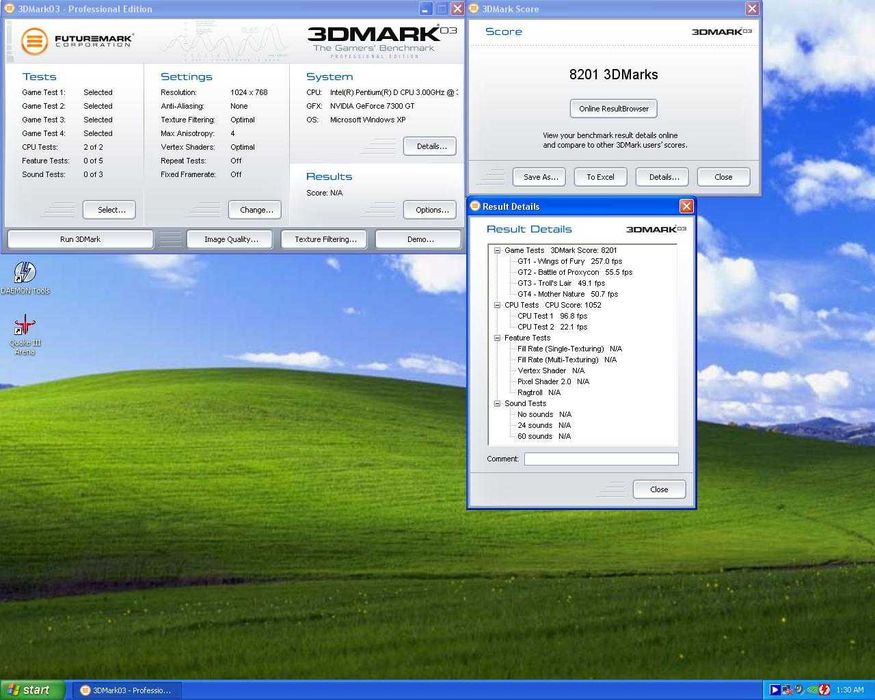Click Save As in the Score window
Image resolution: width=875 pixels, height=700 pixels.
point(539,177)
